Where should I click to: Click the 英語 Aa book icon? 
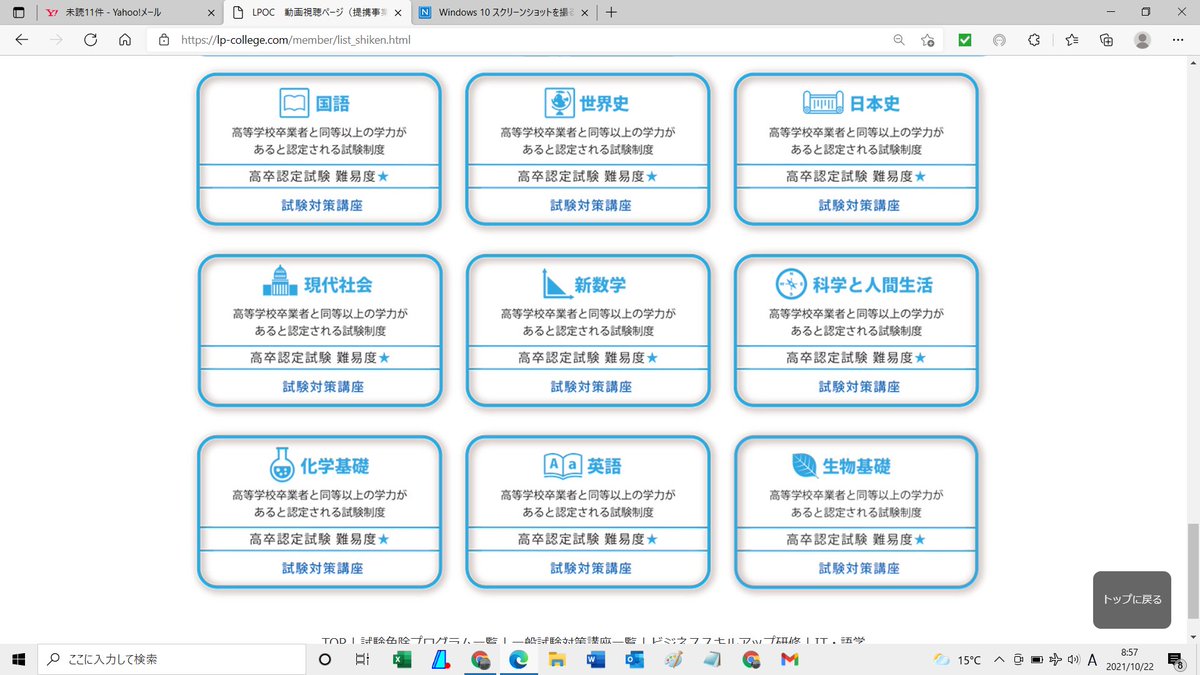tap(562, 465)
